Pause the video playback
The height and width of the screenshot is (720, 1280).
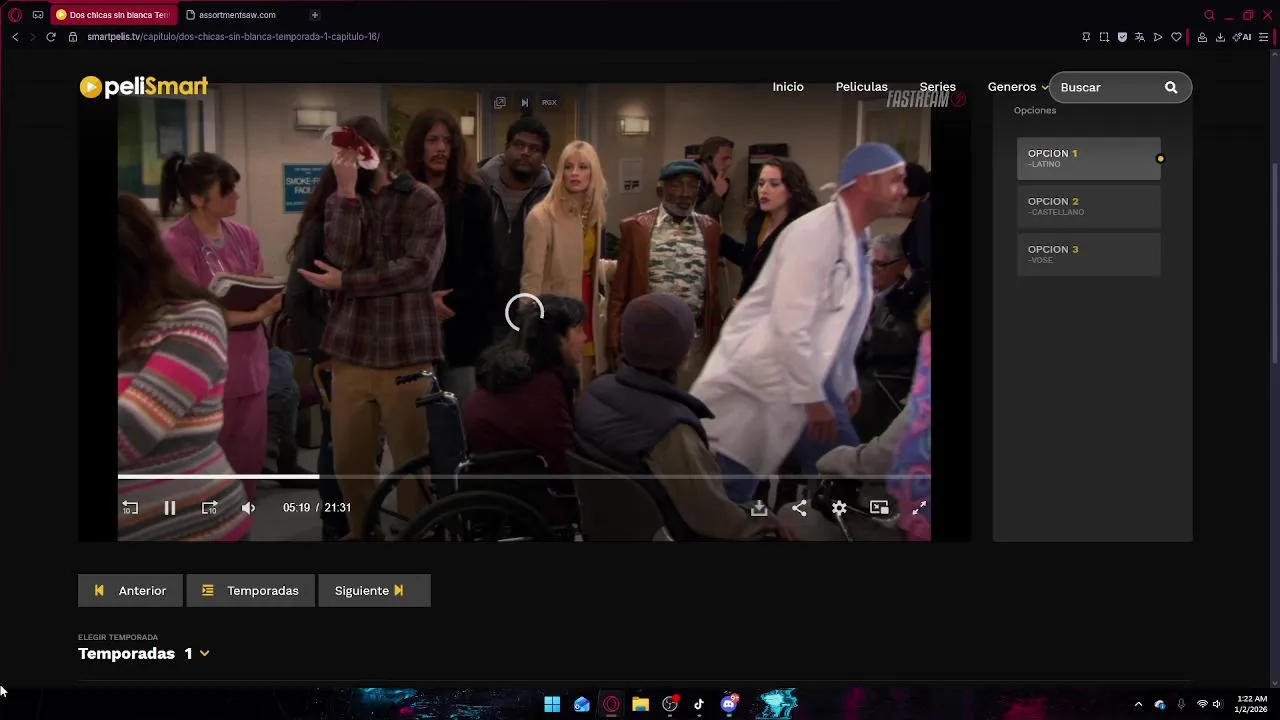pos(170,508)
